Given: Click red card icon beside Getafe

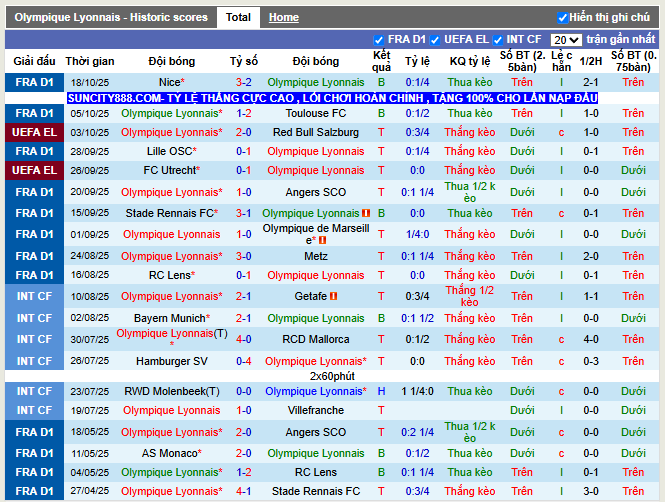Looking at the screenshot, I should [333, 297].
